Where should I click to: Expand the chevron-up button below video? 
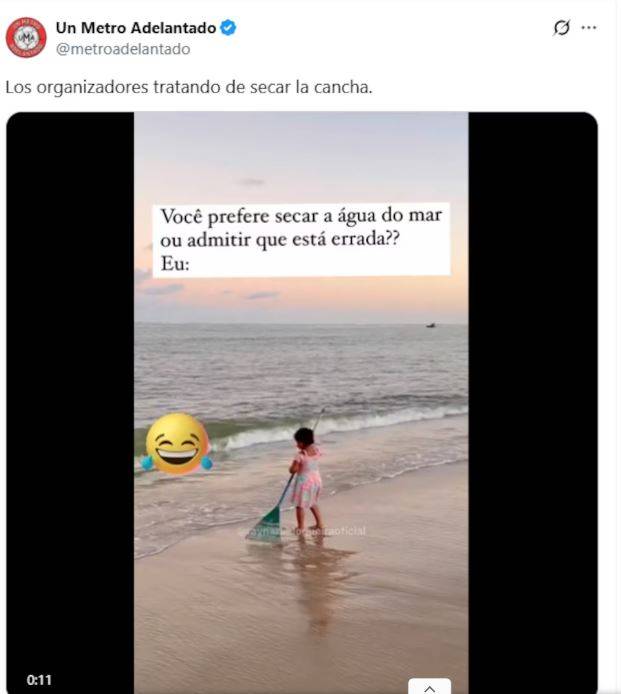click(x=429, y=686)
